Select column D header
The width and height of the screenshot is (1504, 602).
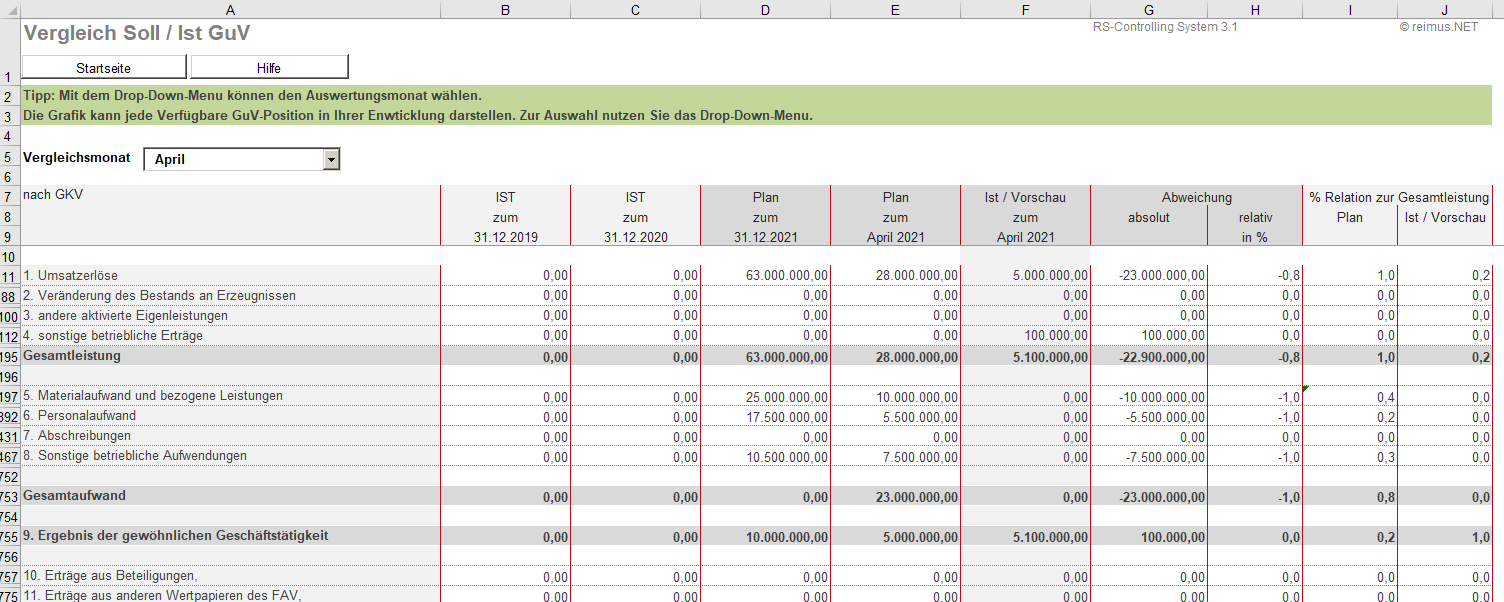point(765,10)
